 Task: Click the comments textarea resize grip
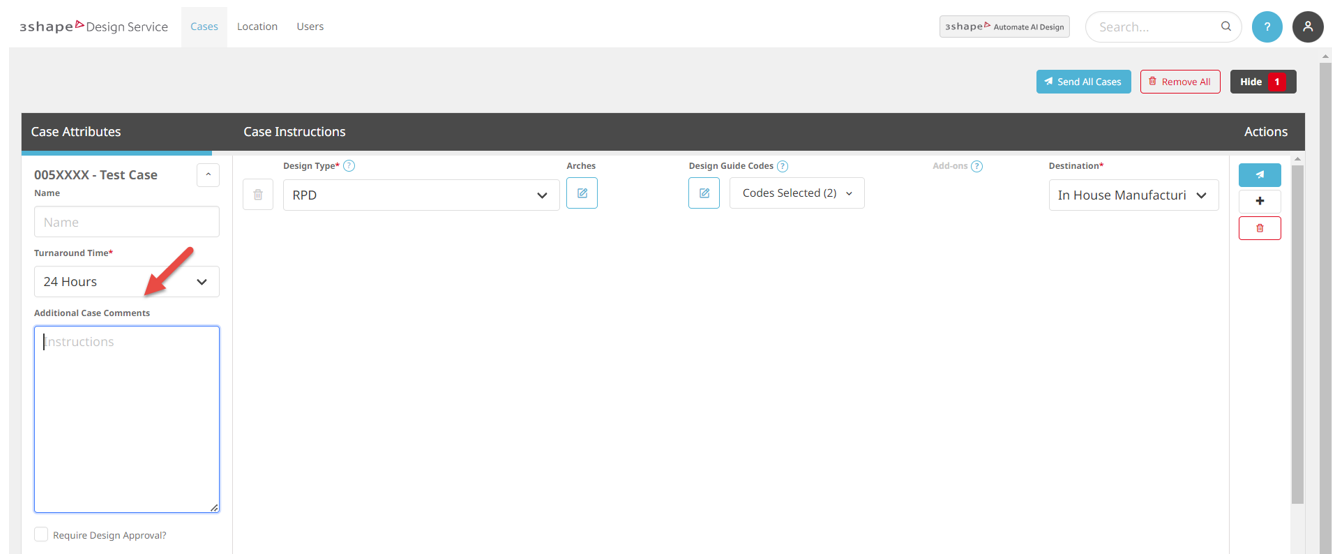214,507
